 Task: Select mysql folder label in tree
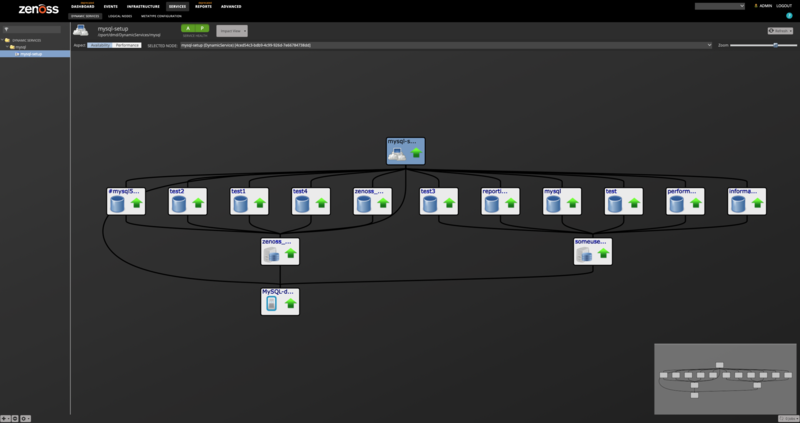[x=21, y=47]
